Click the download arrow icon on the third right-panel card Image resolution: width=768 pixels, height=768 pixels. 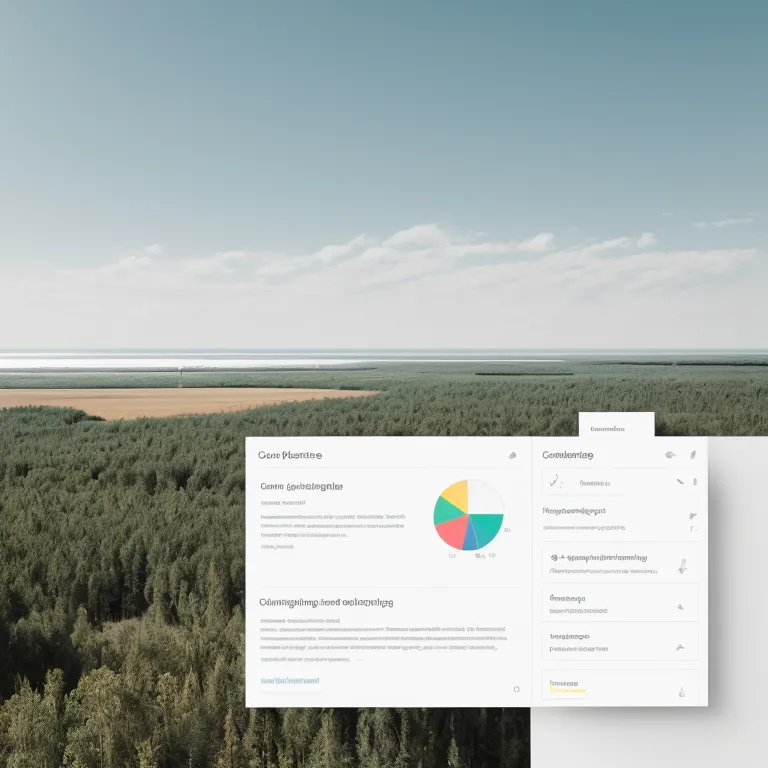[682, 565]
